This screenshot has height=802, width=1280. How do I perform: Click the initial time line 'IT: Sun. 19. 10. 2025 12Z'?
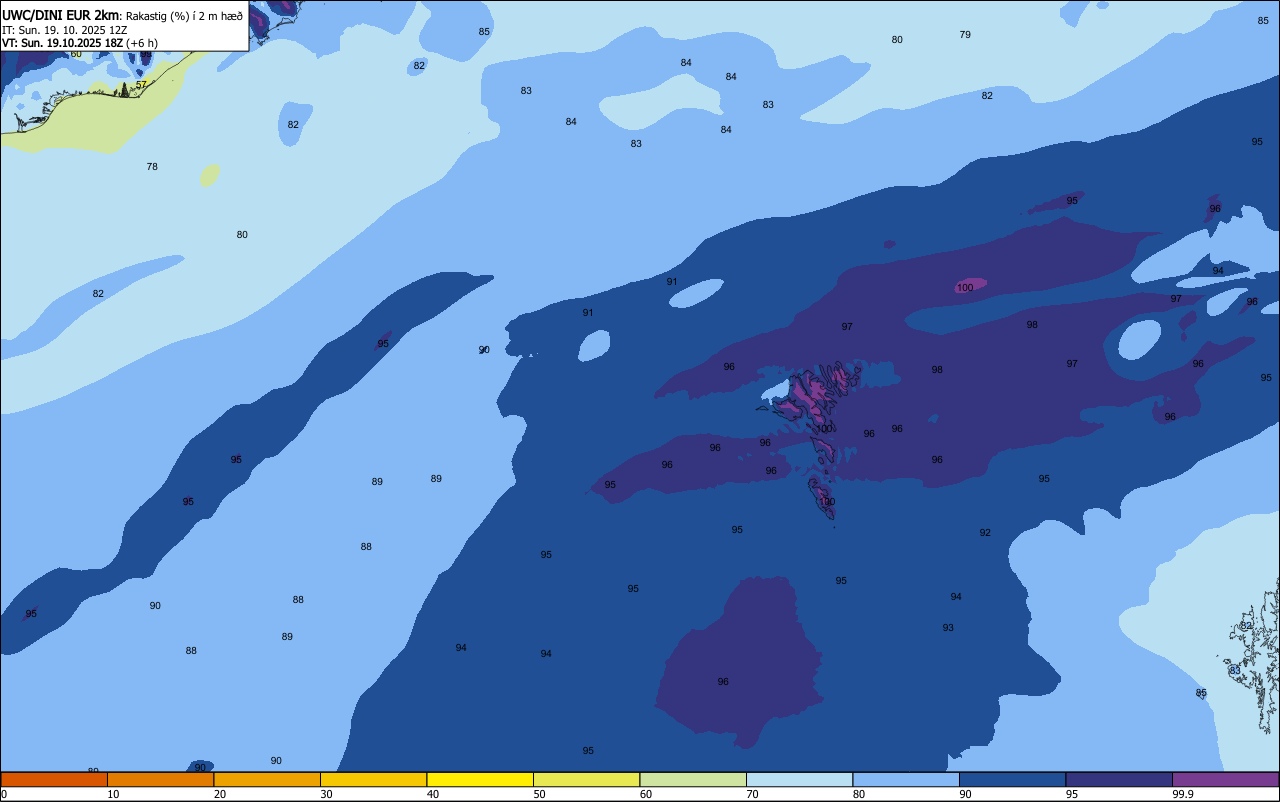point(64,30)
